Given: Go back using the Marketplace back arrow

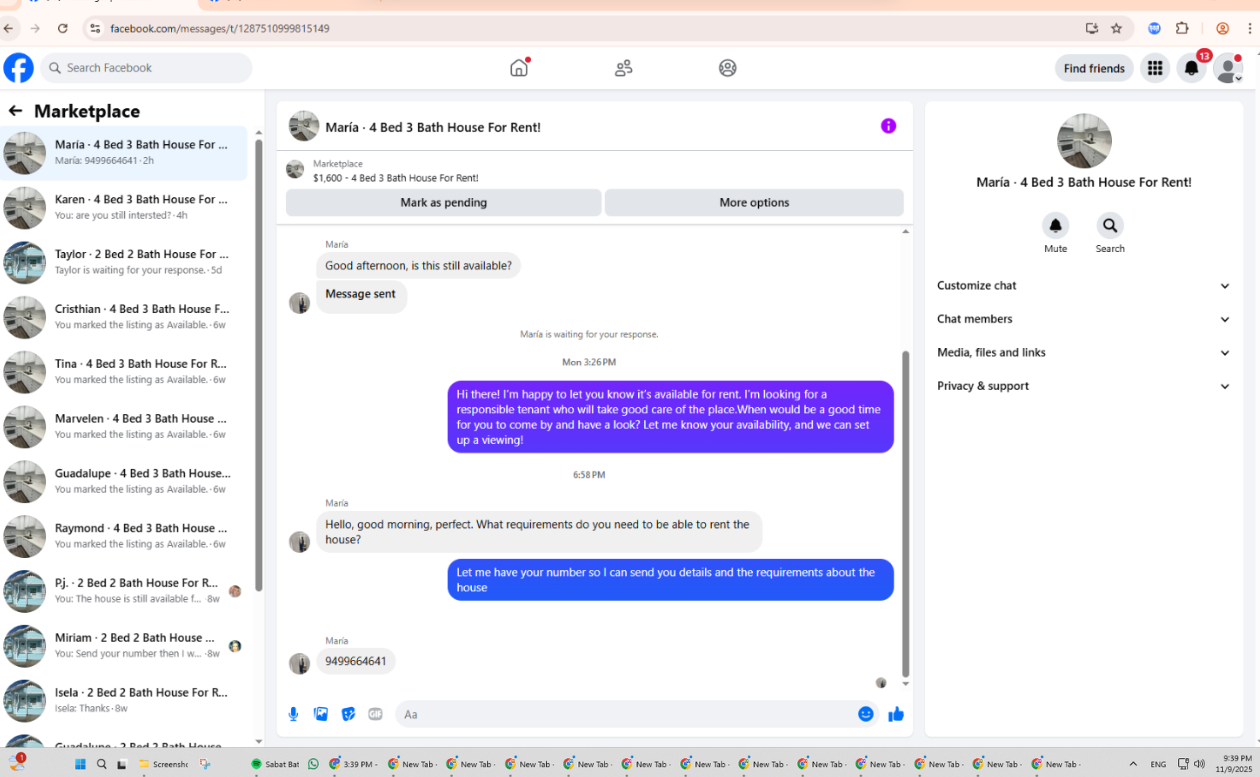Looking at the screenshot, I should pyautogui.click(x=15, y=111).
